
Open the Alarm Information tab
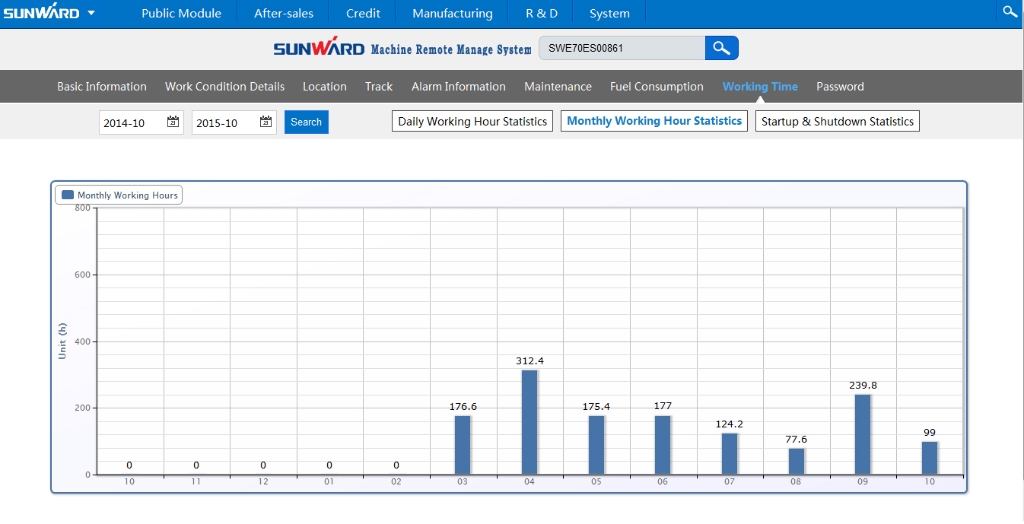[x=458, y=87]
